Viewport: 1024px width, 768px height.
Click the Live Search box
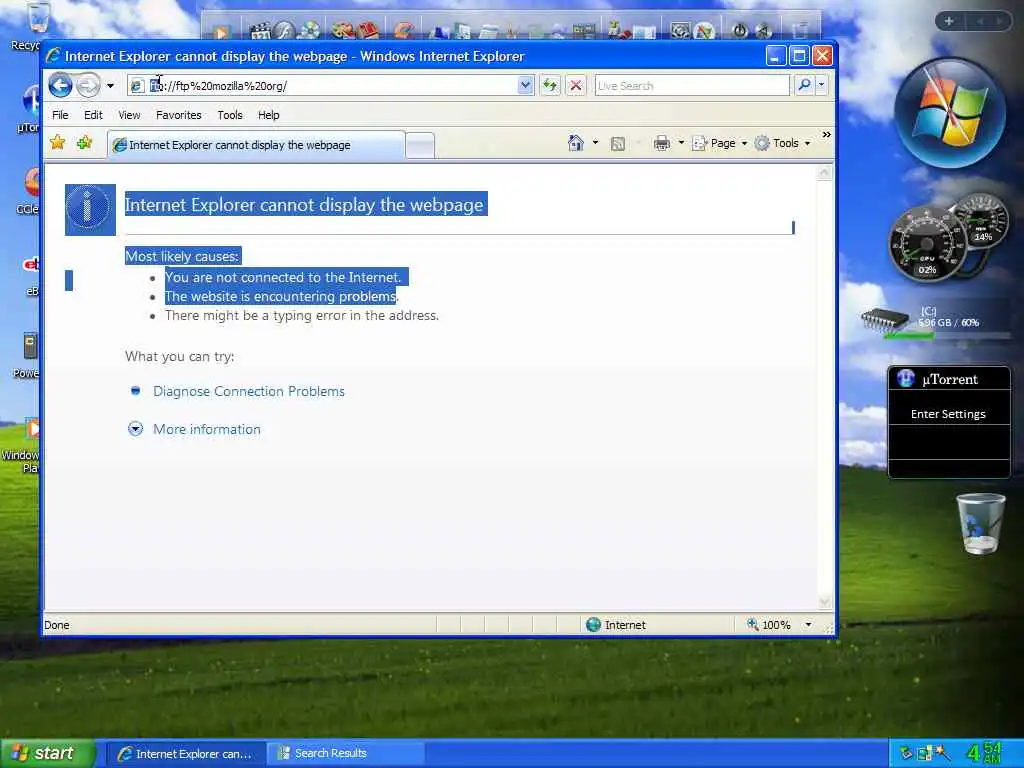(692, 86)
